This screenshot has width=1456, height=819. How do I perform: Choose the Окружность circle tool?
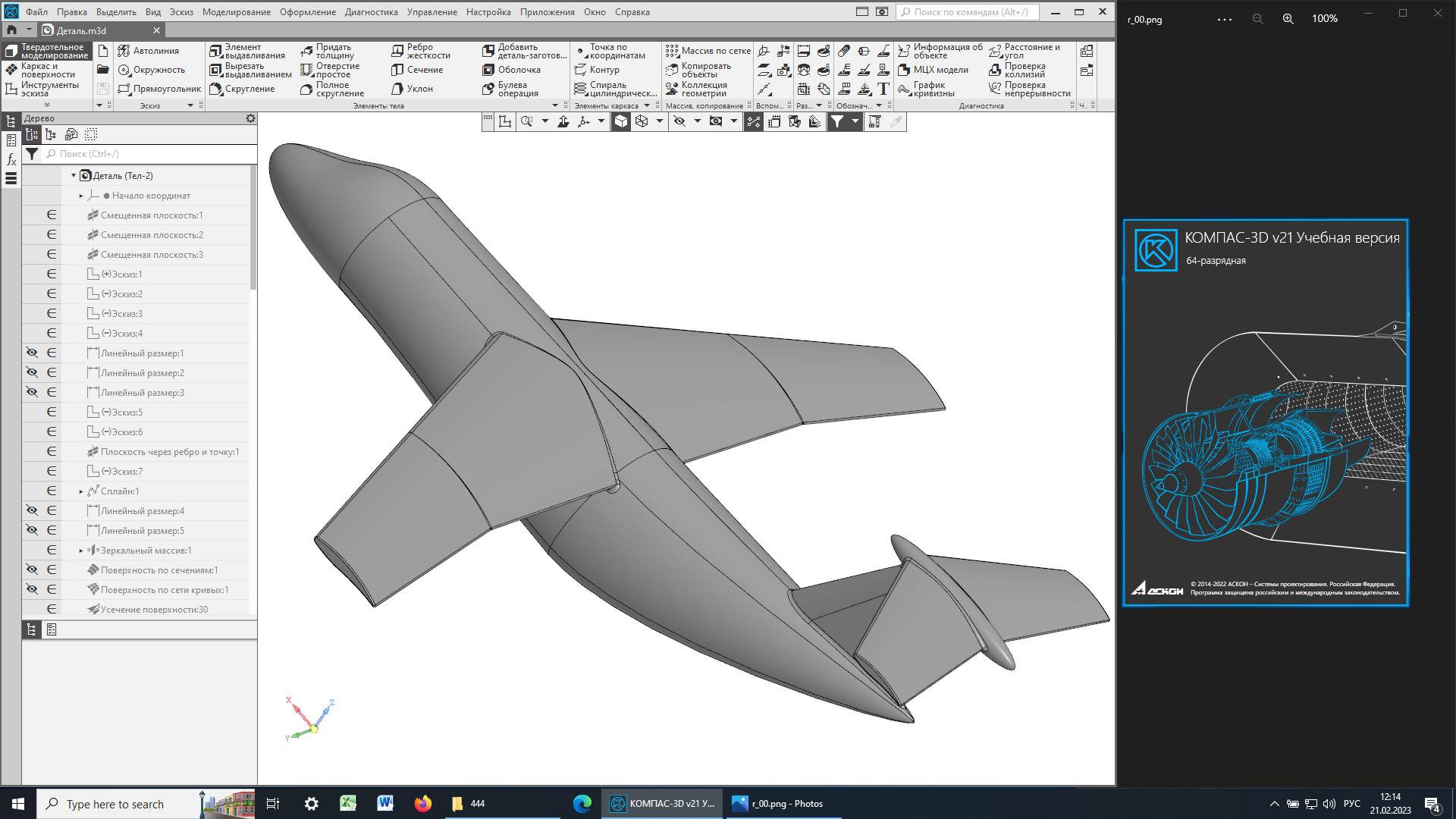[152, 70]
